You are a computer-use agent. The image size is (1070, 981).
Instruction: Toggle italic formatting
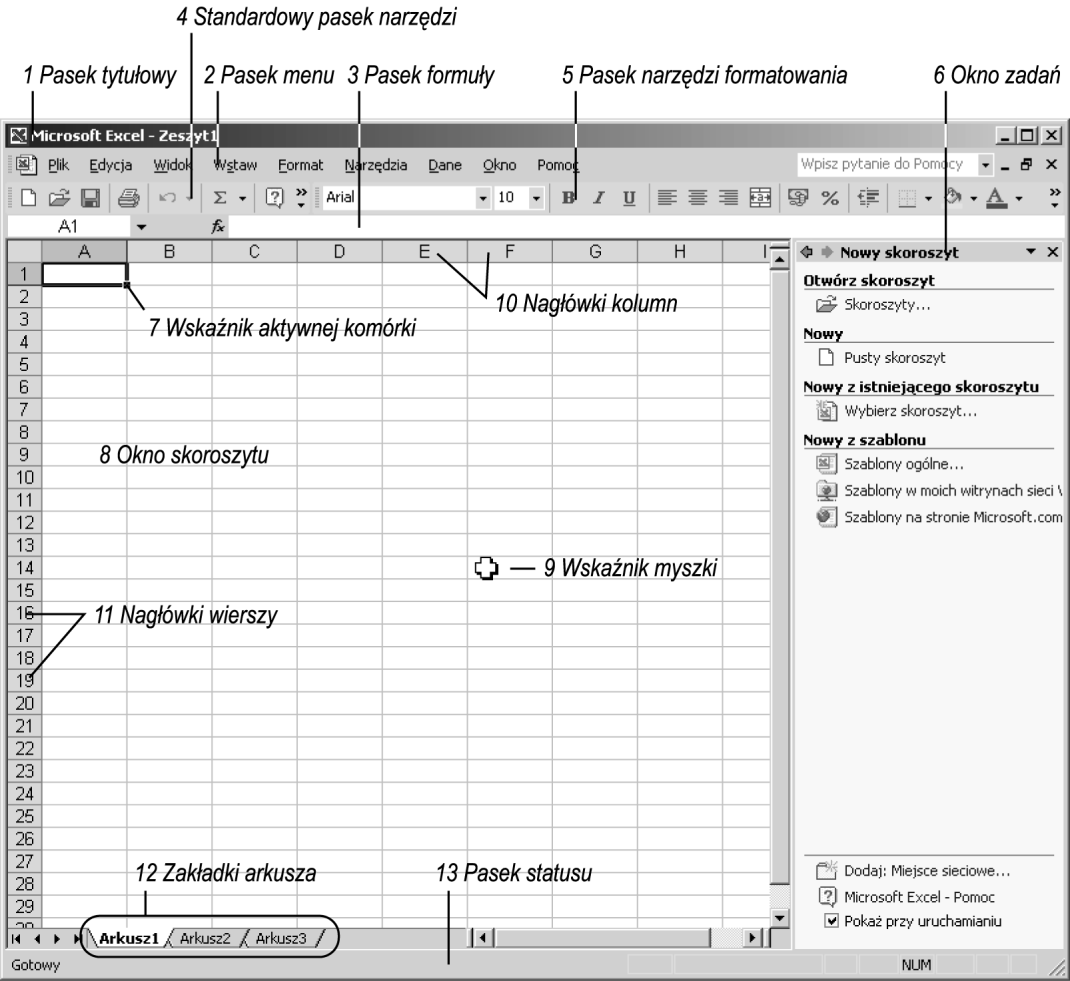(x=598, y=198)
